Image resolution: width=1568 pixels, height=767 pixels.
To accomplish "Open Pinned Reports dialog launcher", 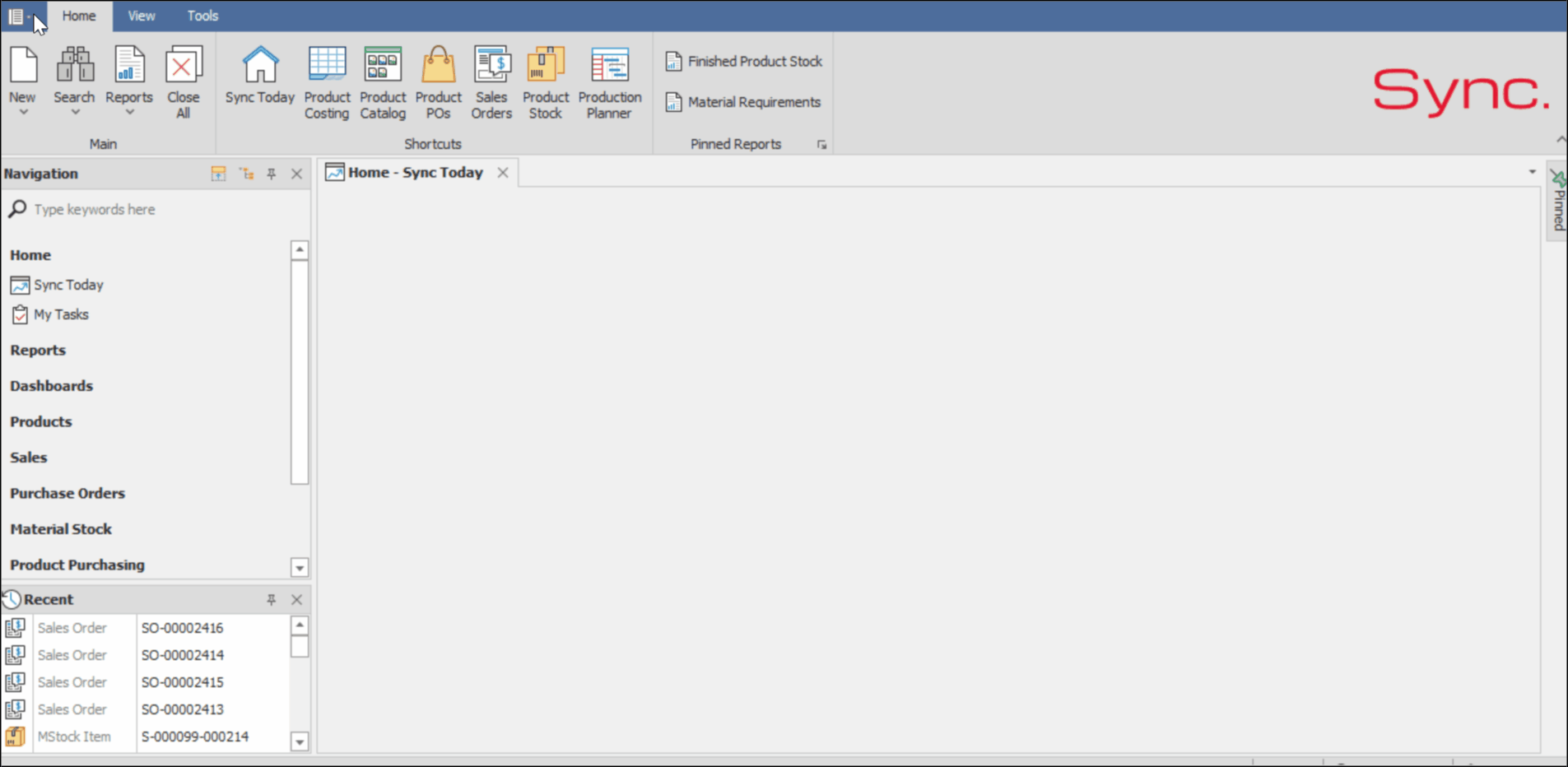I will pos(821,145).
